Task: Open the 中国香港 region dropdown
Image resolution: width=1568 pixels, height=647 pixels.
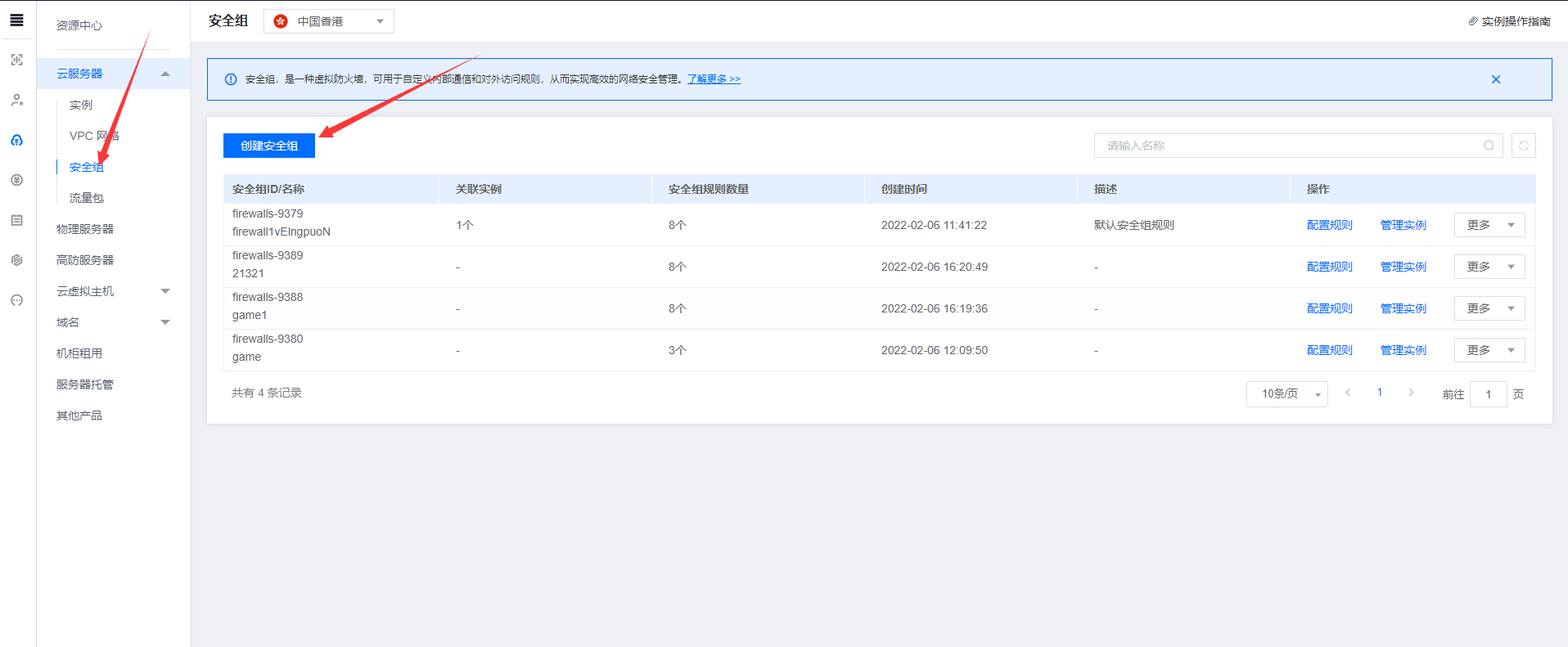Action: (x=329, y=21)
